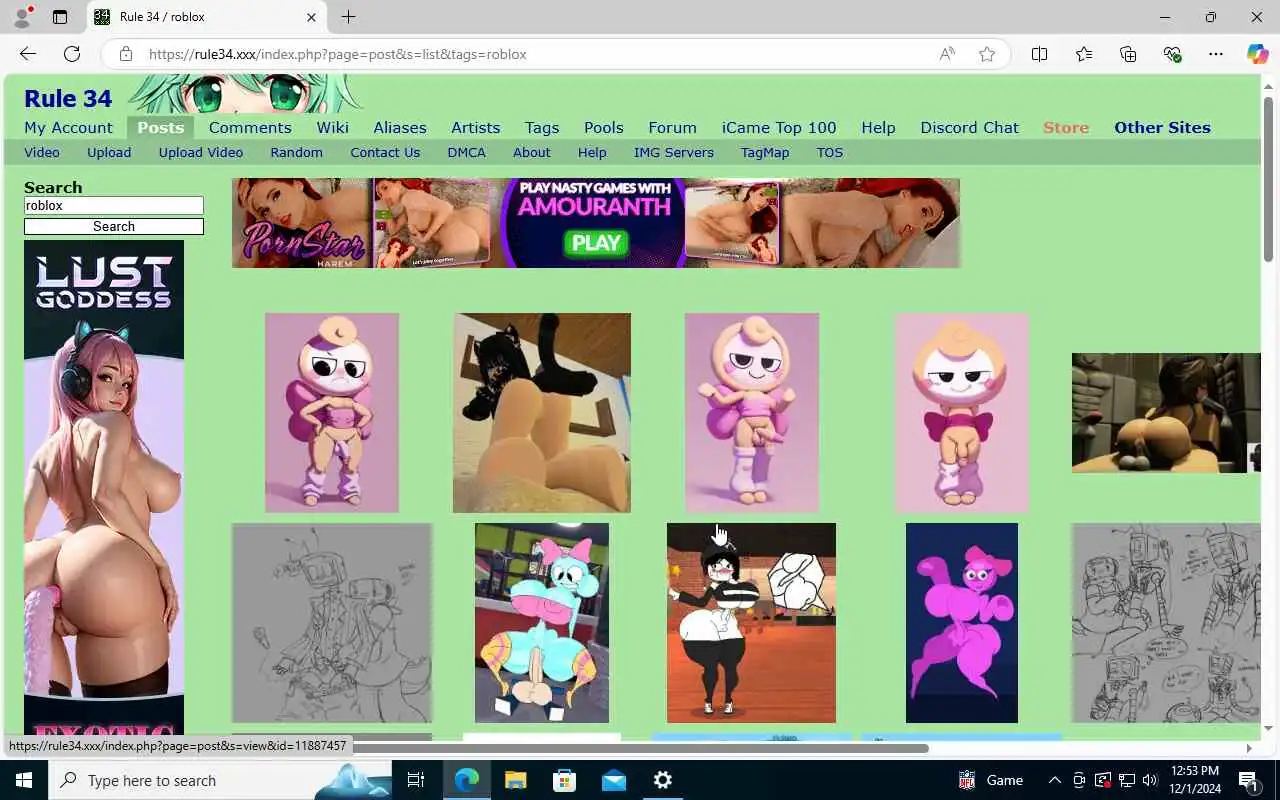Open the Contact Us submenu link
The width and height of the screenshot is (1280, 800).
click(385, 153)
